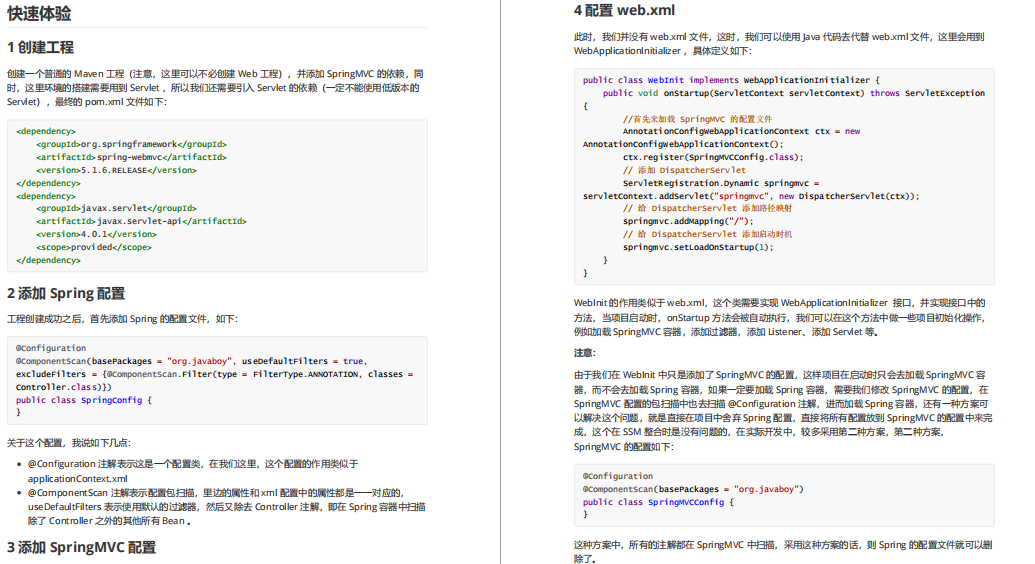
Task: Click the provided scope line
Action: coord(94,247)
